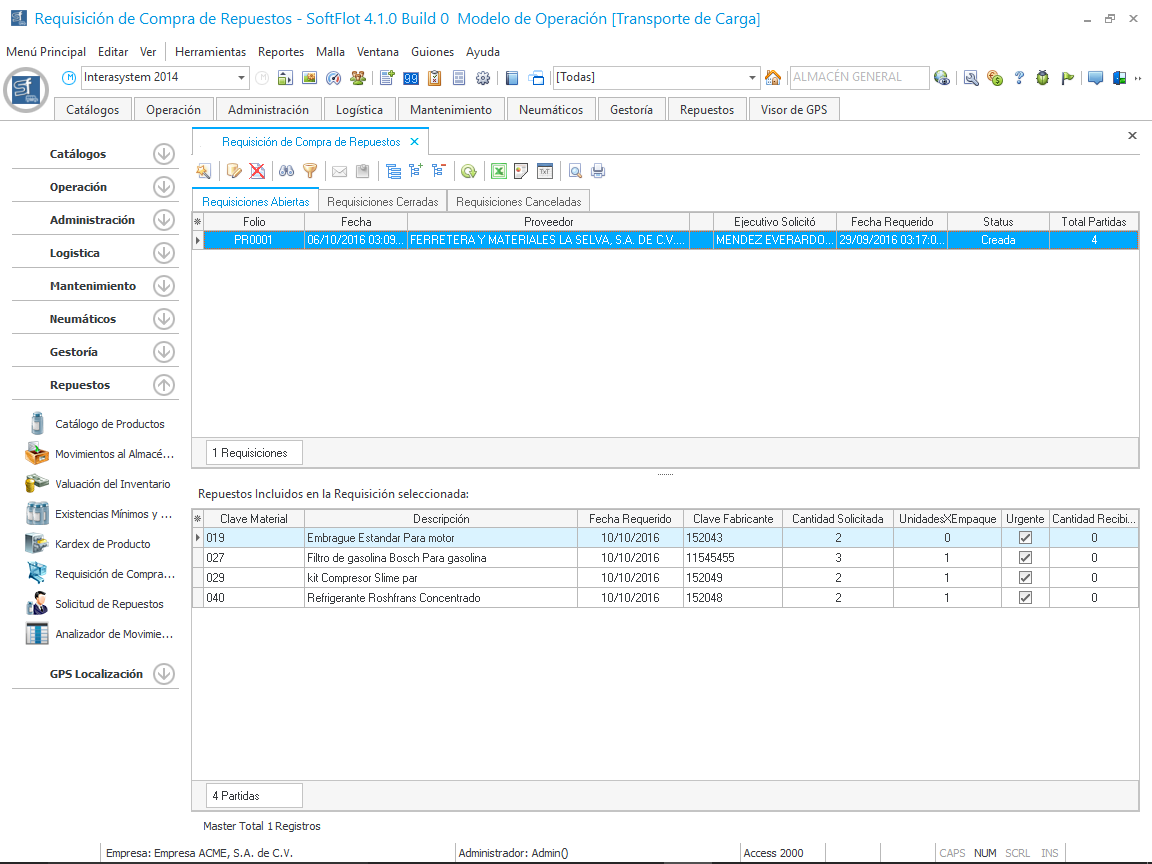Switch to the Requisiciones Cerradas tab
This screenshot has height=864, width=1152.
[383, 201]
